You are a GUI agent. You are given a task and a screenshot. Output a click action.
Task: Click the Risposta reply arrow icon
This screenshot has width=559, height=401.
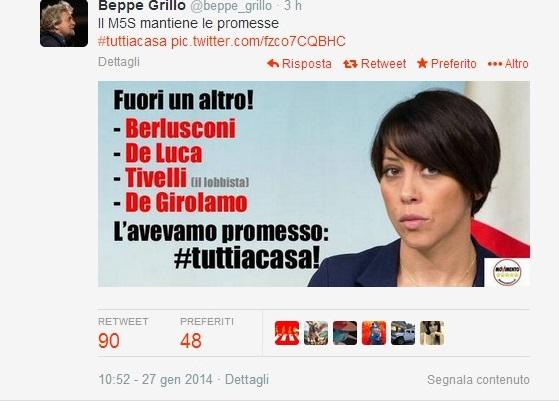(273, 64)
